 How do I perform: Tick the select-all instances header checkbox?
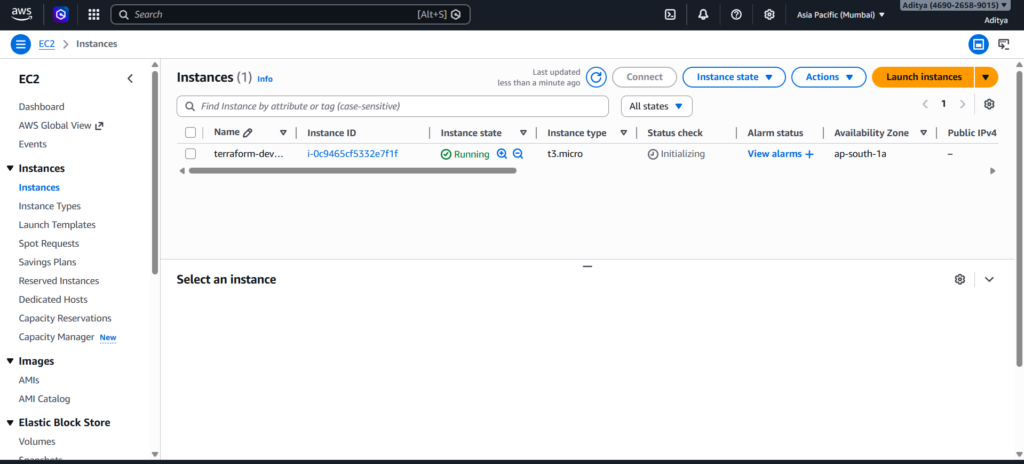190,132
